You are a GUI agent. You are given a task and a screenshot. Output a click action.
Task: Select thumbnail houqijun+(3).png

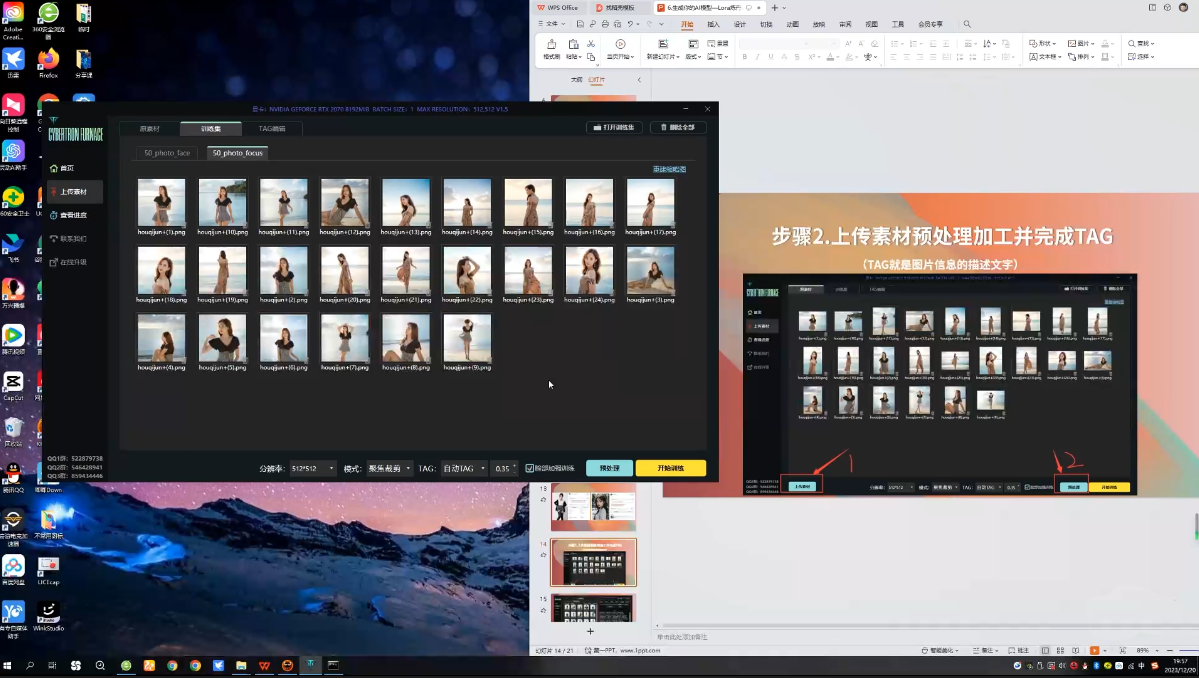[x=651, y=274]
